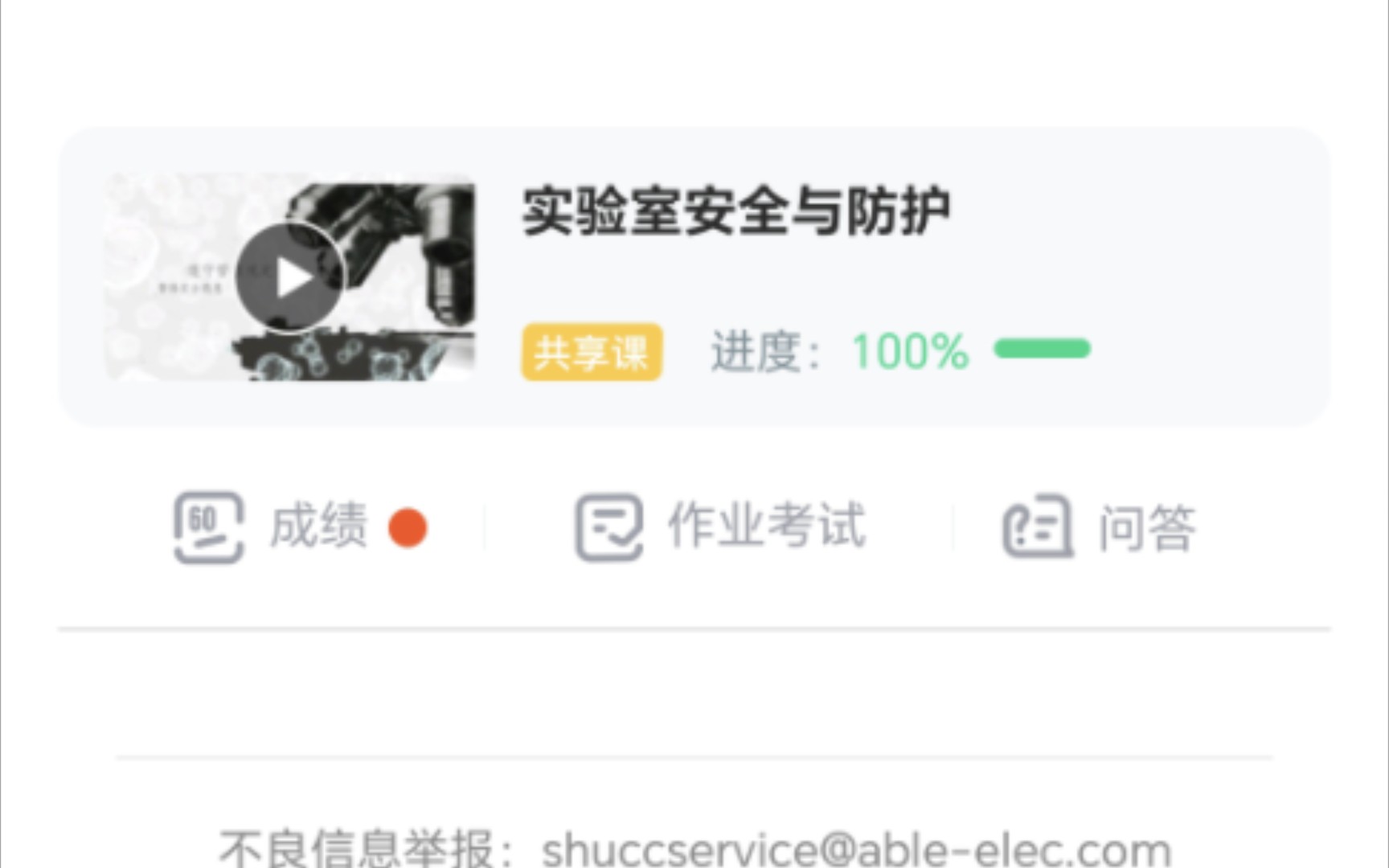This screenshot has height=868, width=1389.
Task: Open the 作业考试 homework icon
Action: (608, 526)
